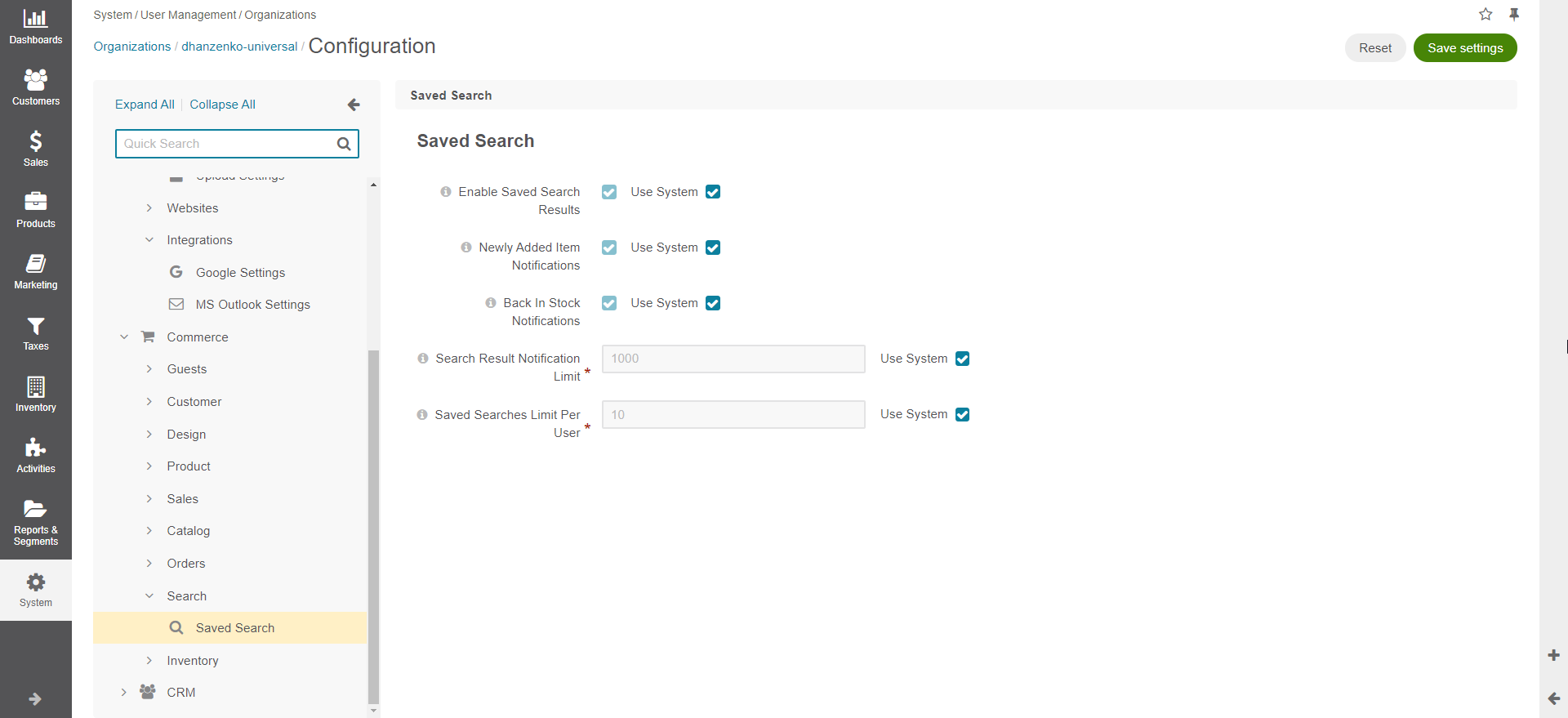1568x718 pixels.
Task: Open the Dashboards sidebar icon
Action: 35,19
